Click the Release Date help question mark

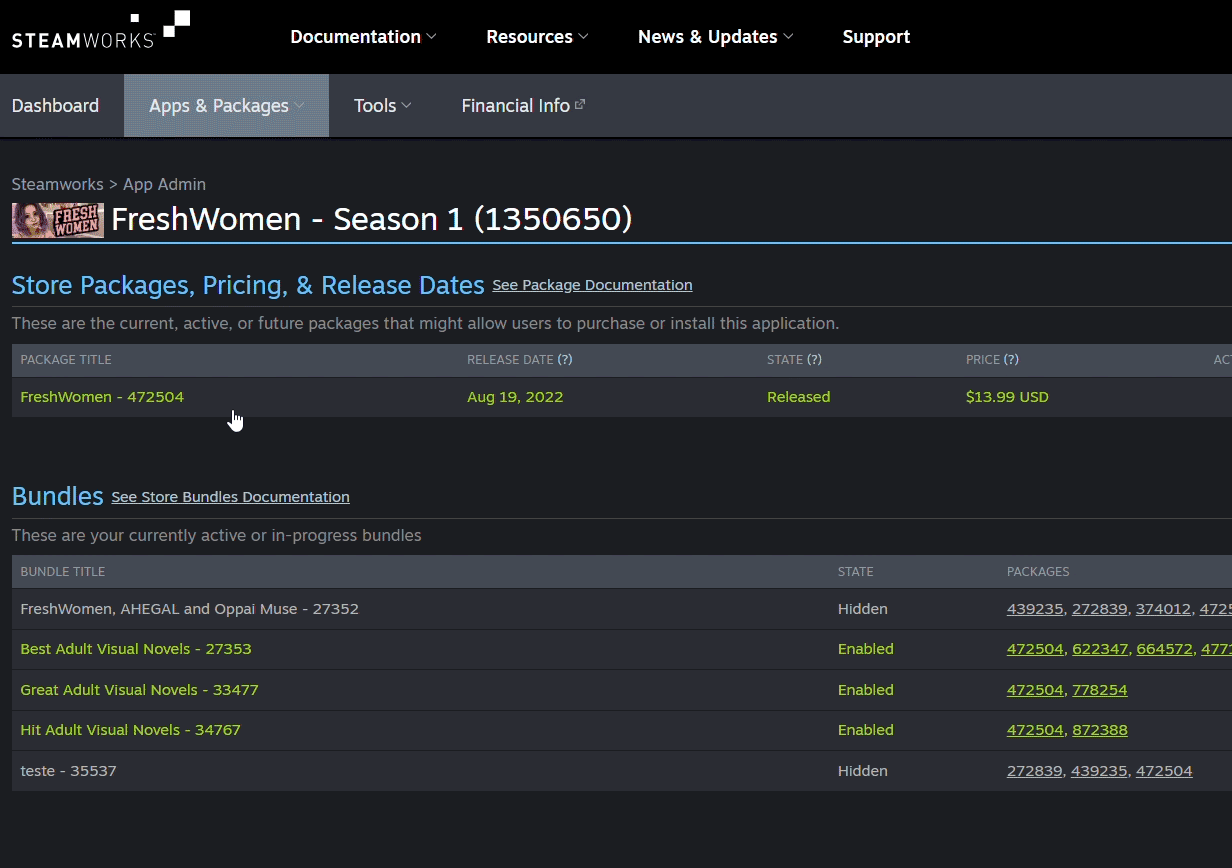tap(565, 360)
